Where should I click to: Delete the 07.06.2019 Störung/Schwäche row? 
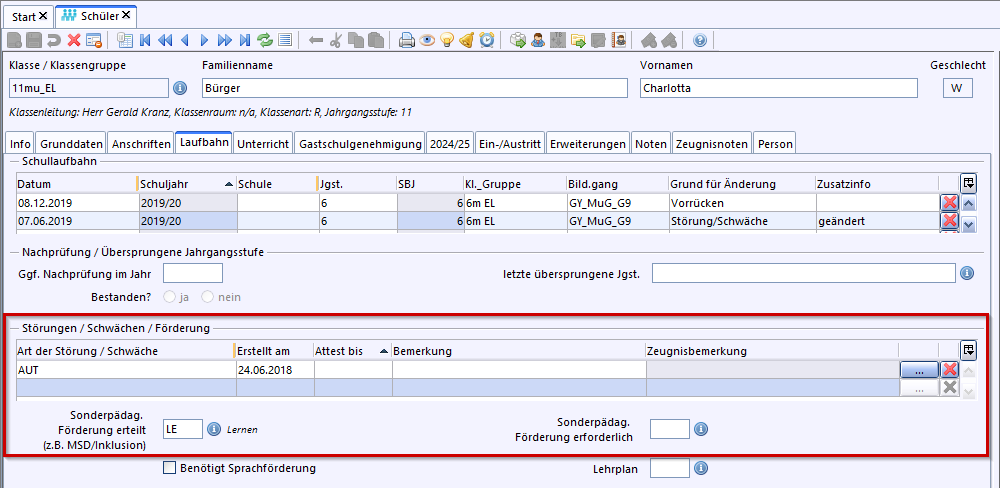pyautogui.click(x=950, y=221)
